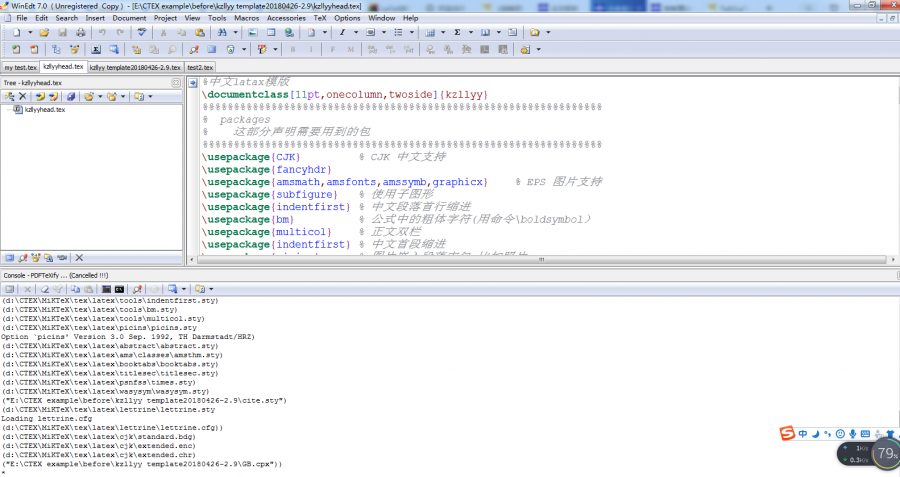Image resolution: width=900 pixels, height=477 pixels.
Task: Click the Paste clipboard icon
Action: pyautogui.click(x=200, y=33)
